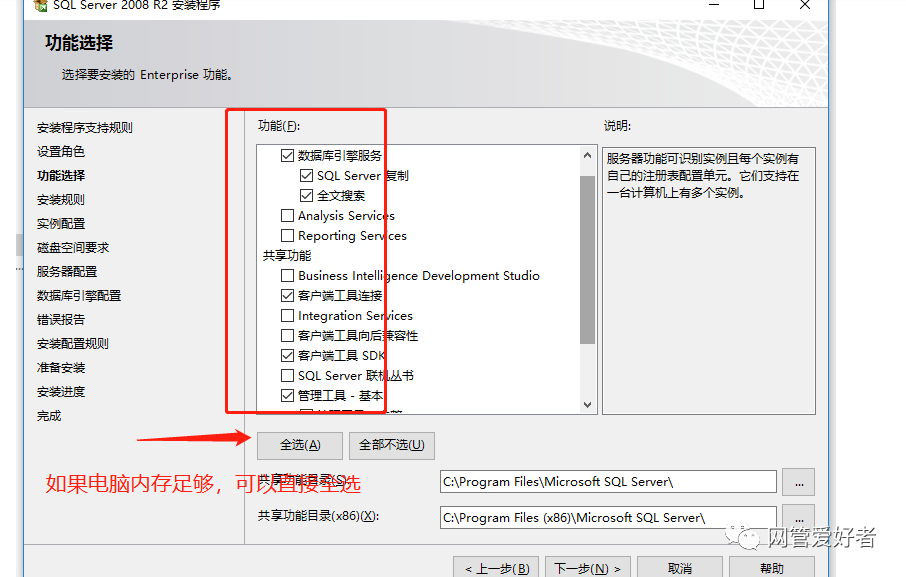
Task: Browse shared feature directory button
Action: pos(799,482)
